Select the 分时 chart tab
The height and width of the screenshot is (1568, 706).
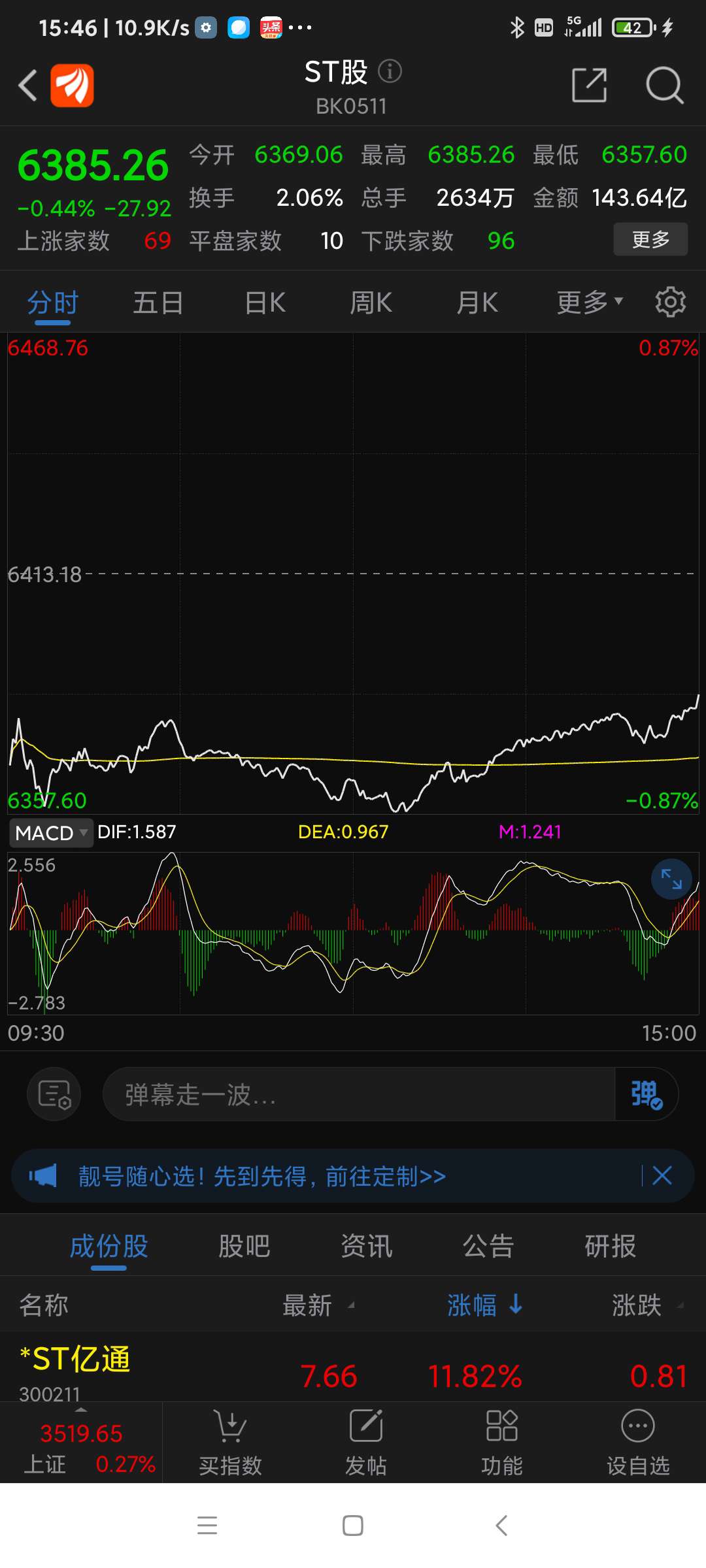pos(53,303)
